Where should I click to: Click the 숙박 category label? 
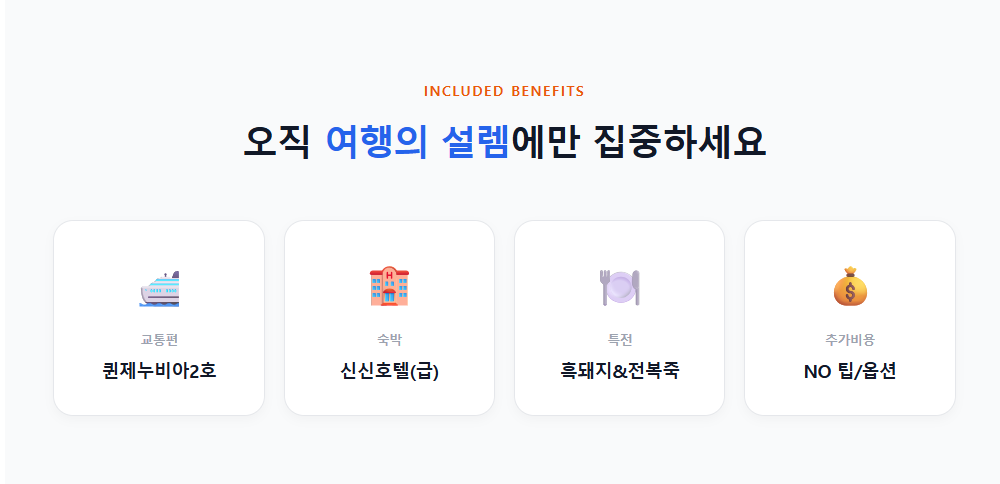389,340
